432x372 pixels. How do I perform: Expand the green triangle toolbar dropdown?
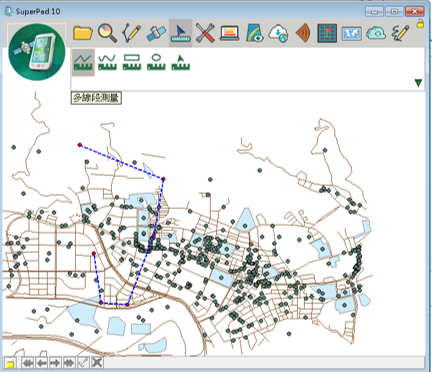click(418, 83)
